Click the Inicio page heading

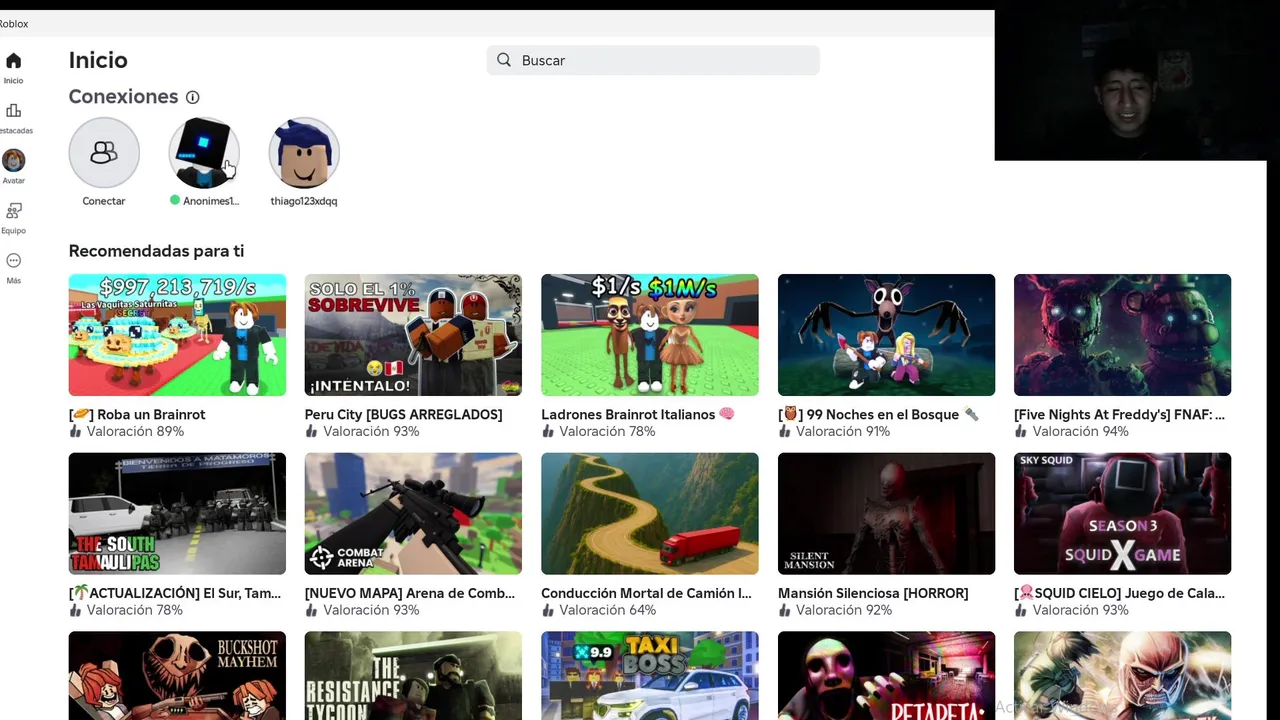(x=98, y=60)
